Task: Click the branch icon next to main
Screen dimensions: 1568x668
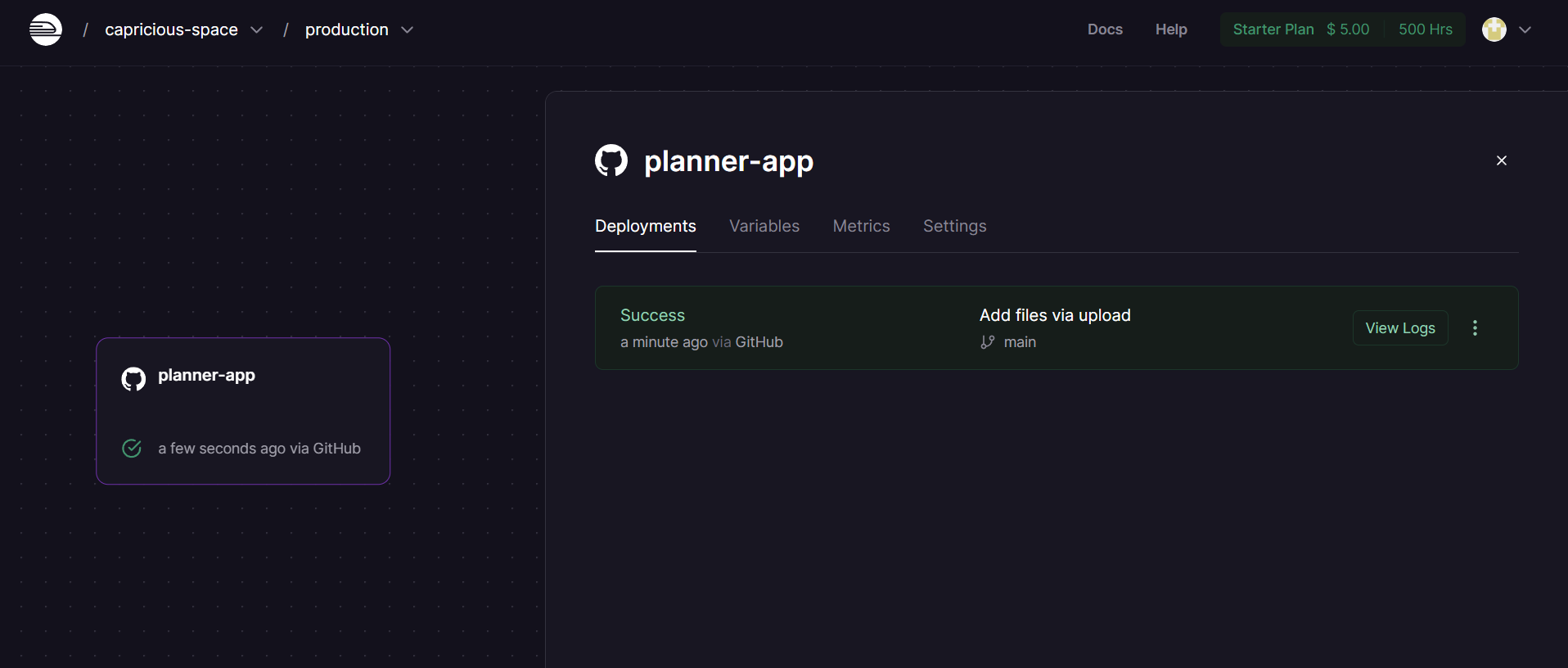Action: [x=988, y=342]
